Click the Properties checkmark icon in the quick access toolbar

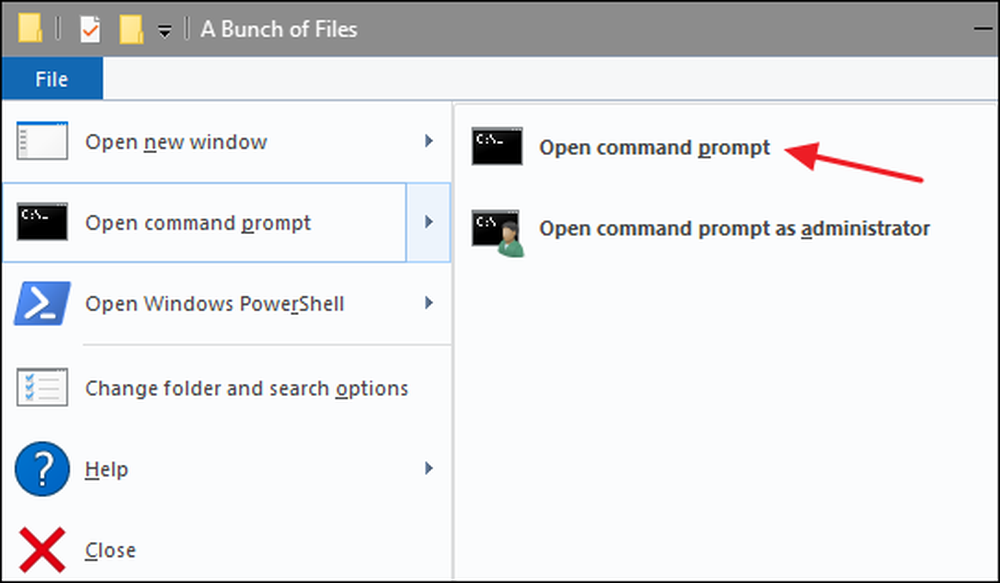pyautogui.click(x=90, y=29)
